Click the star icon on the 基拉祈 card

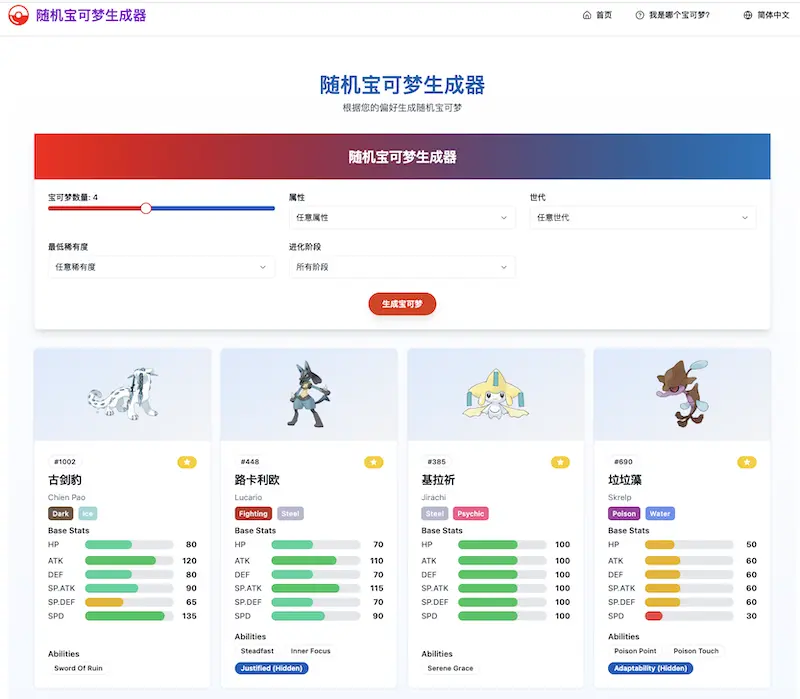560,462
